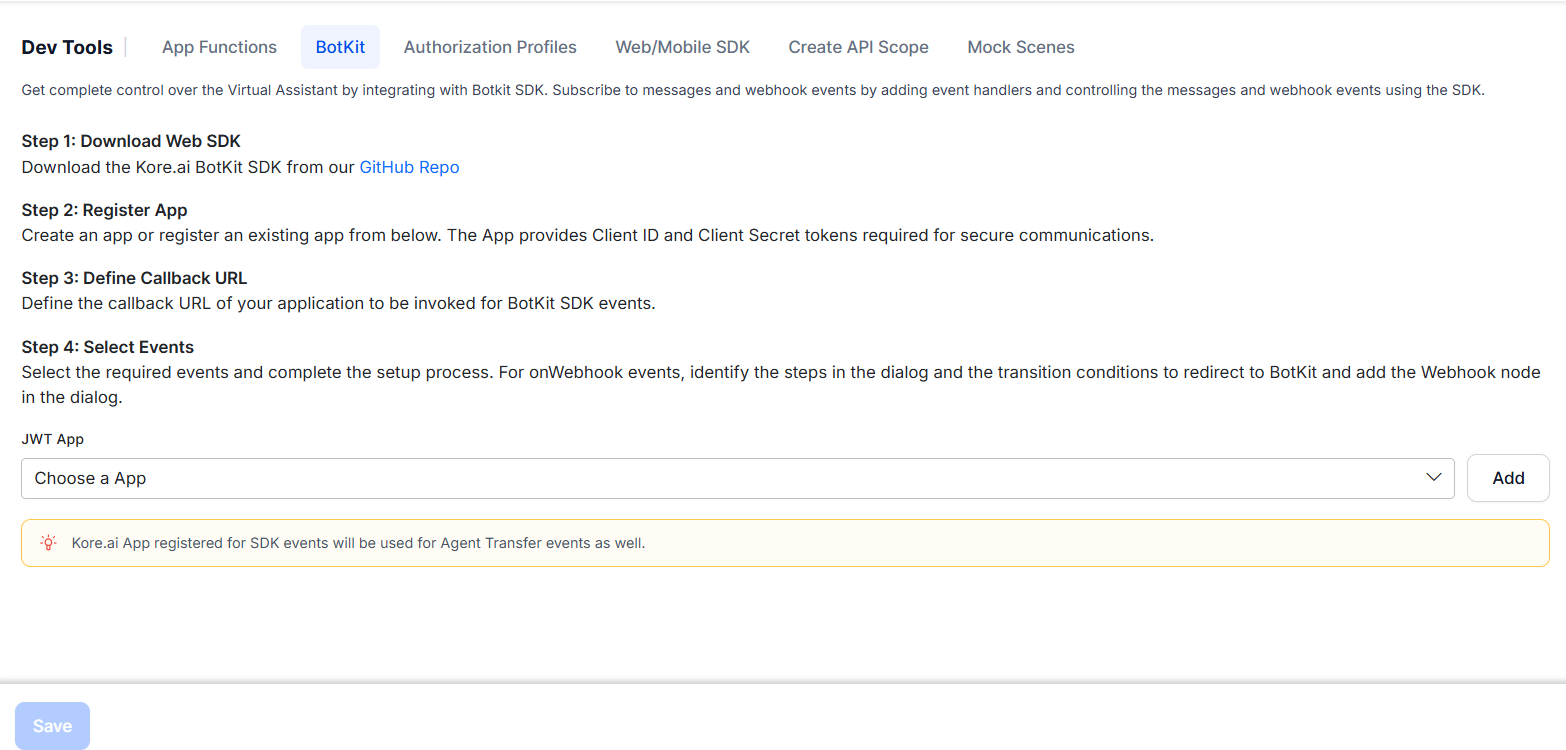Switch to the App Functions tab
This screenshot has width=1566, height=750.
[219, 47]
